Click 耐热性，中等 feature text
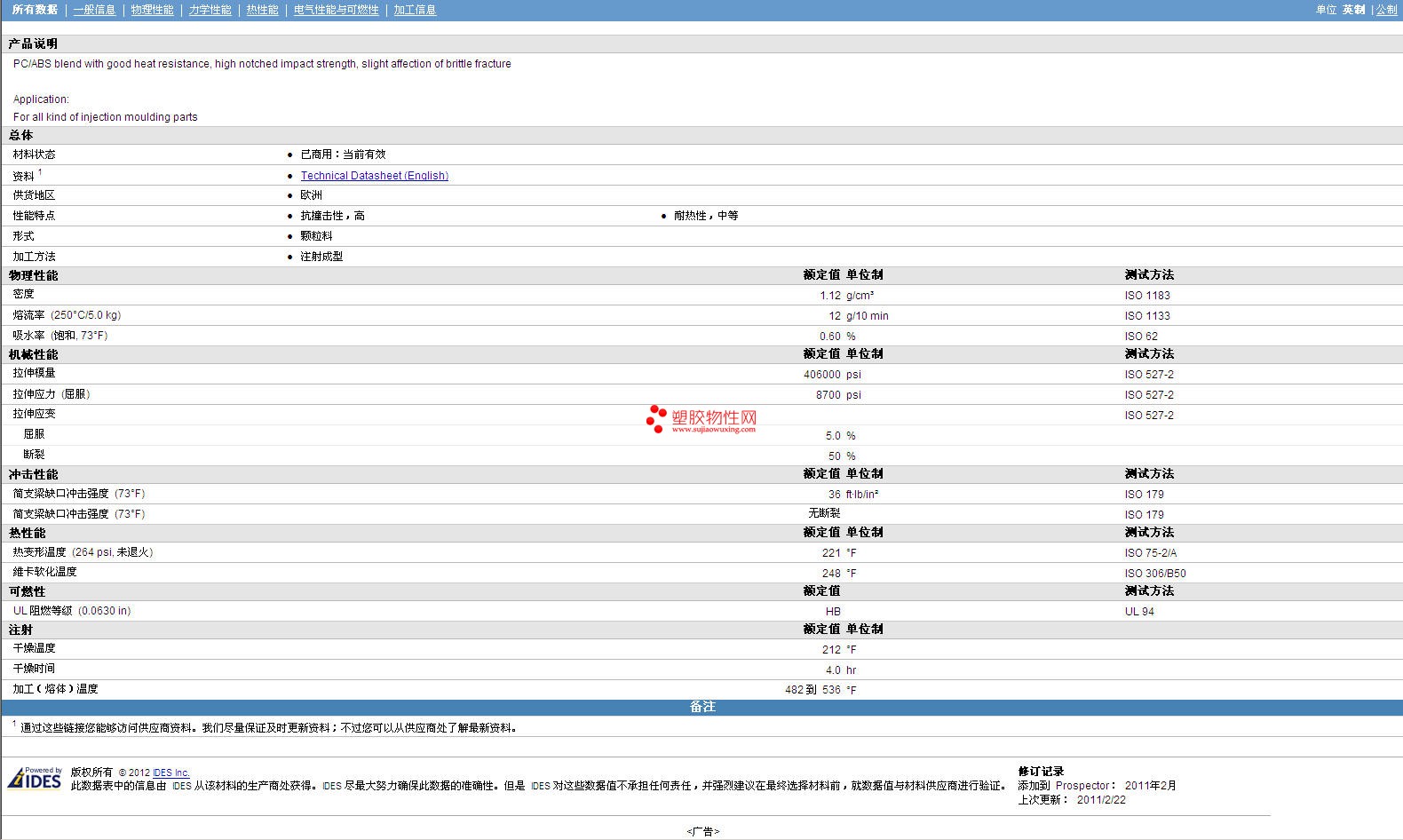Viewport: 1403px width, 840px height. 705,216
